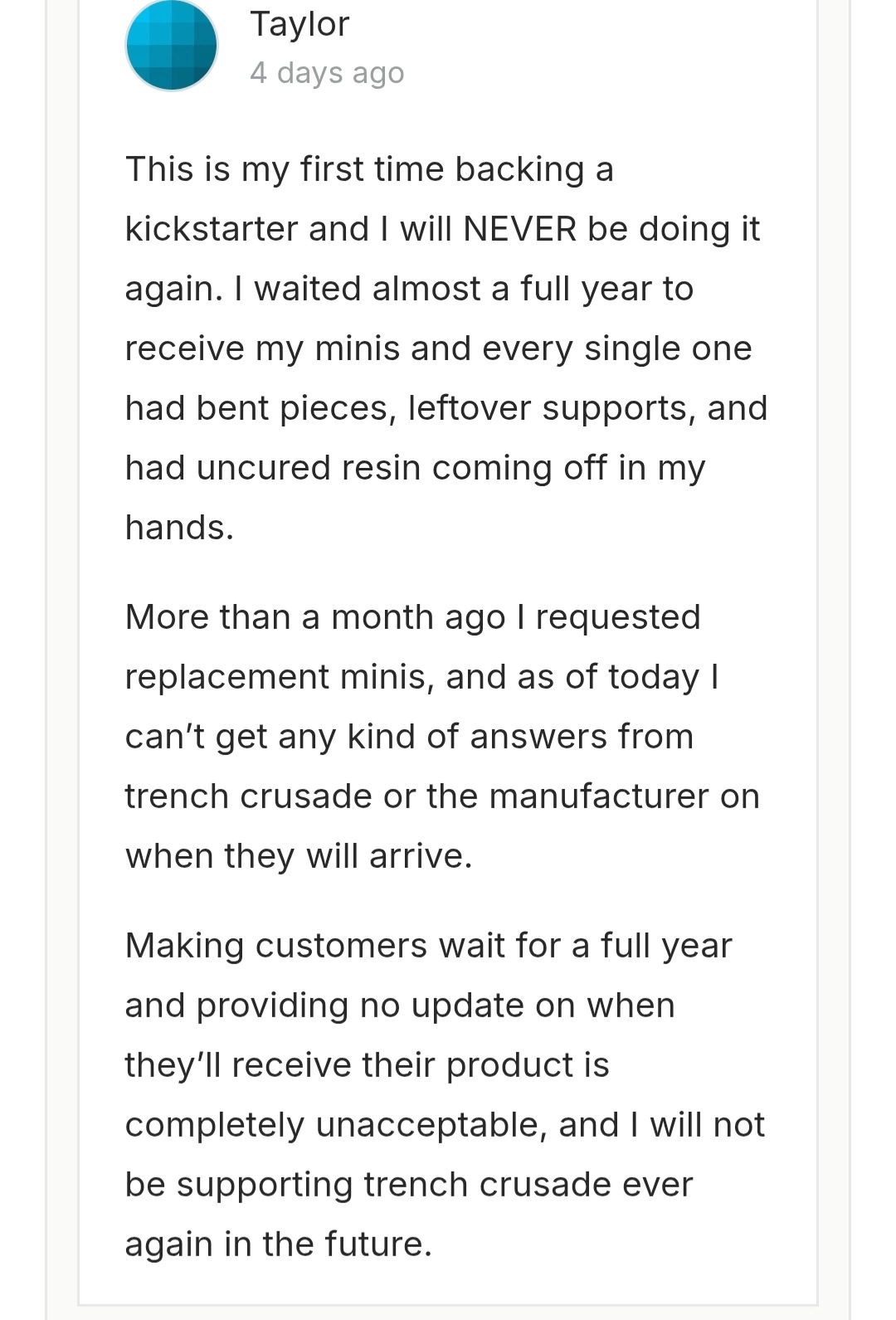
Task: Select the 'be supporting trench crusade ever' line
Action: [409, 1186]
